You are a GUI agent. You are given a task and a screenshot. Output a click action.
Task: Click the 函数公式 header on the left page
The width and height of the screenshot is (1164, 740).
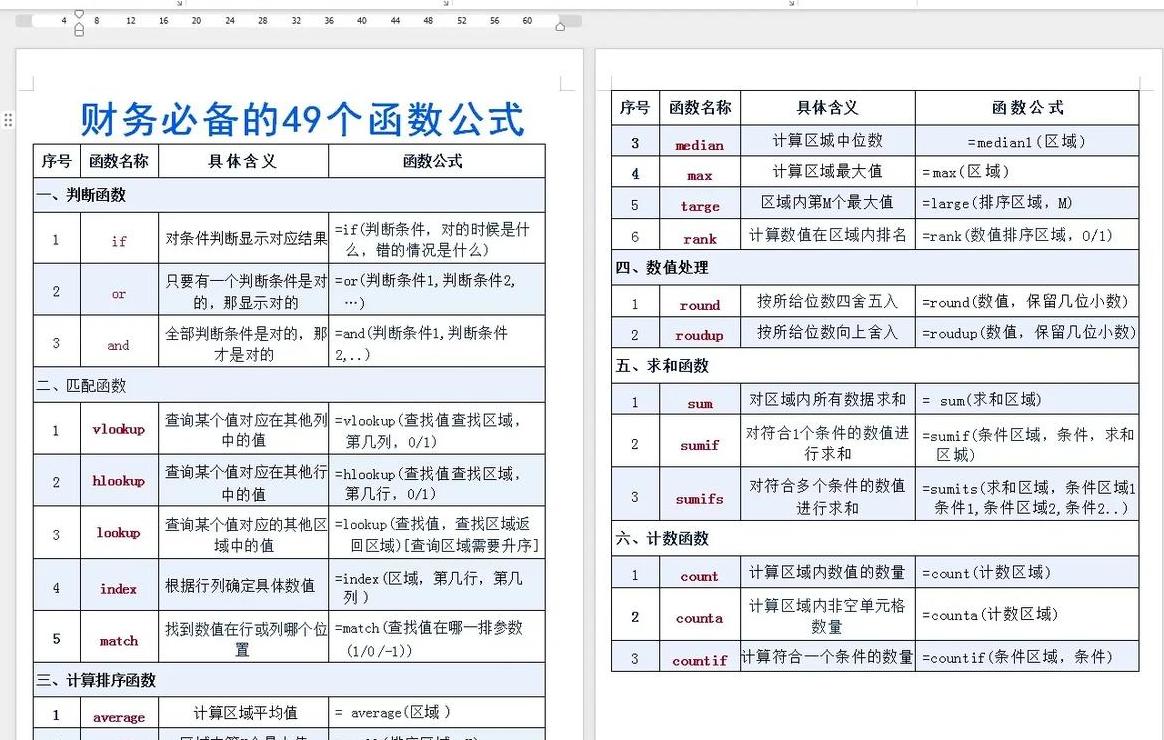(433, 161)
